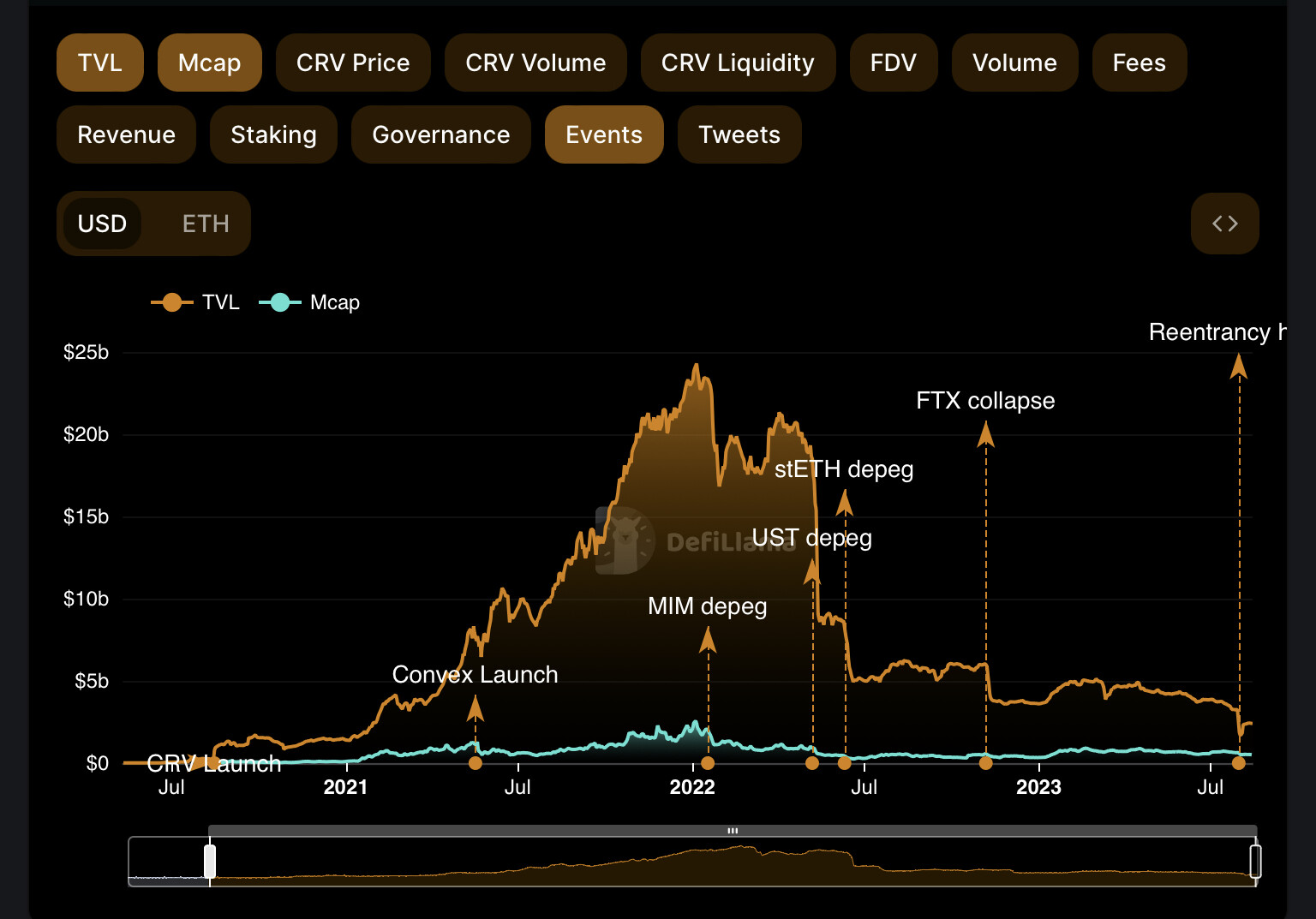Click the stETH depeg arrow marker
This screenshot has width=1316, height=919.
845,503
